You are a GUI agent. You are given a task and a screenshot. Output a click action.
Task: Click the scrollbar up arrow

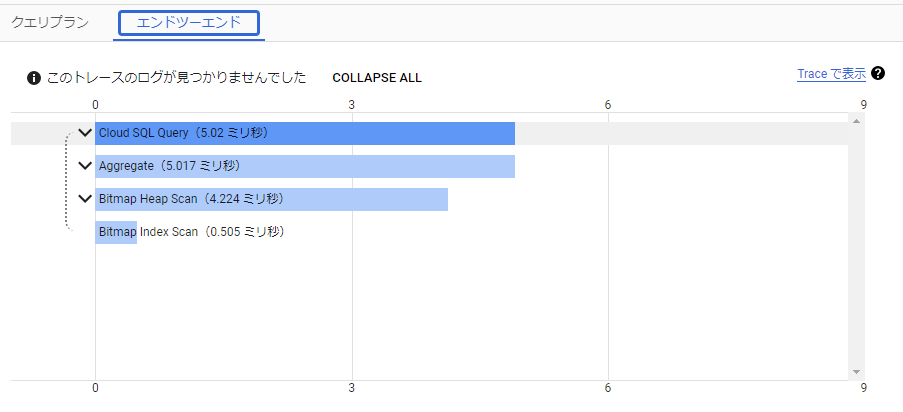[856, 121]
